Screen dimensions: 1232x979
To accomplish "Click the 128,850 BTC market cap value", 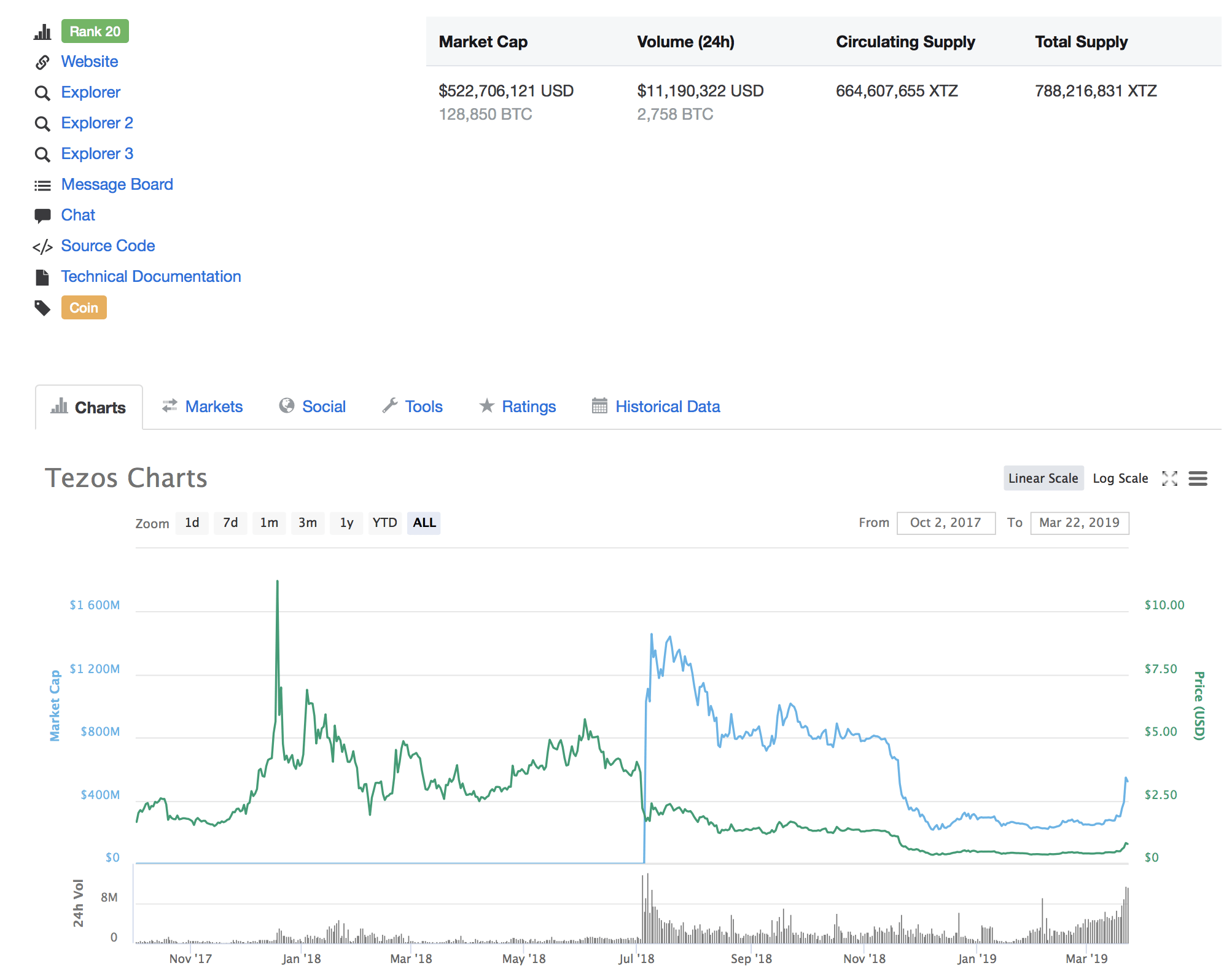I will point(485,115).
